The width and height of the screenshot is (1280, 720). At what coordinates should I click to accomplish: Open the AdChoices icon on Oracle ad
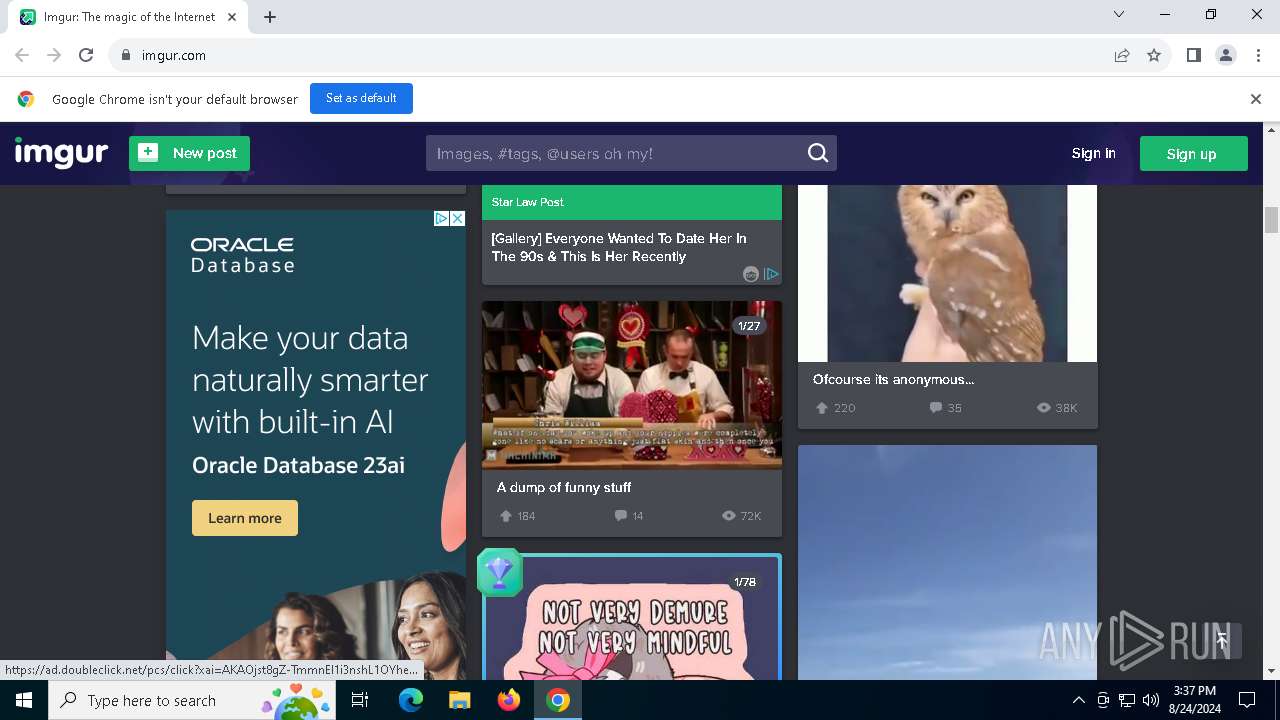441,218
